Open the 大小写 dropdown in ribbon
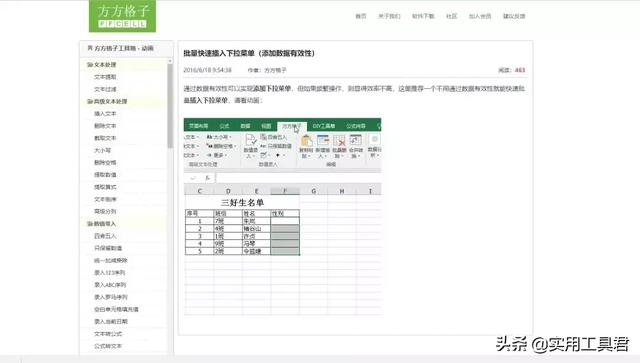 pos(219,137)
